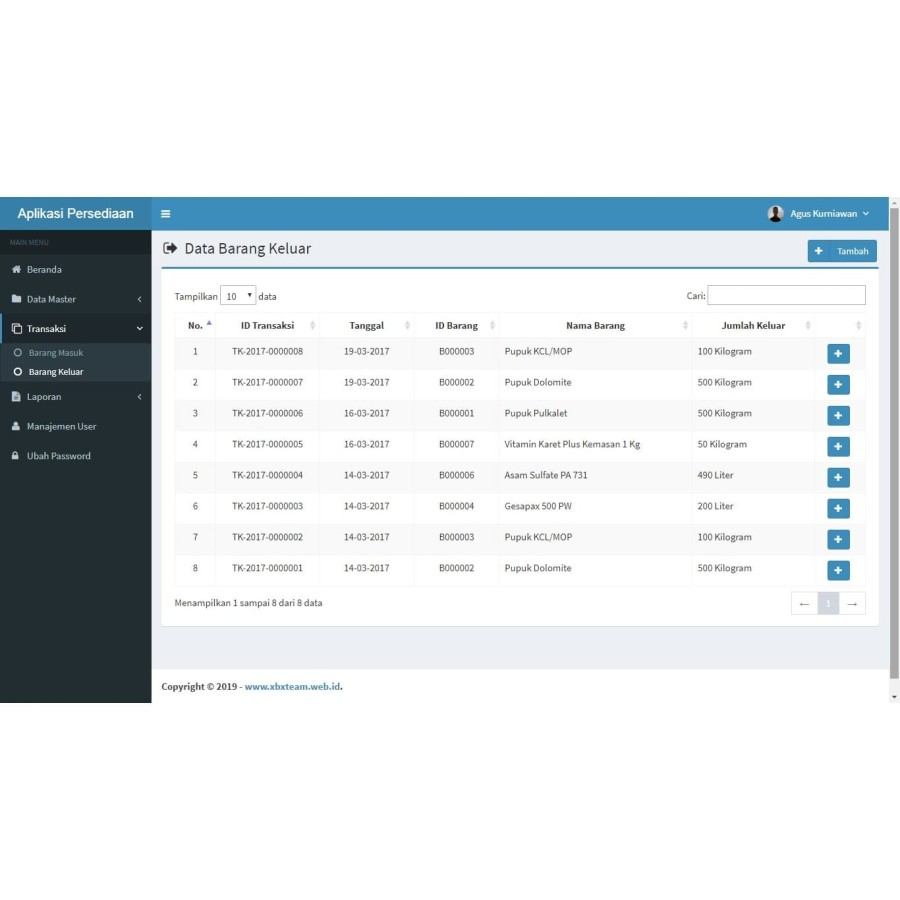This screenshot has width=900, height=900.
Task: Click the Cari search input field
Action: [x=786, y=295]
